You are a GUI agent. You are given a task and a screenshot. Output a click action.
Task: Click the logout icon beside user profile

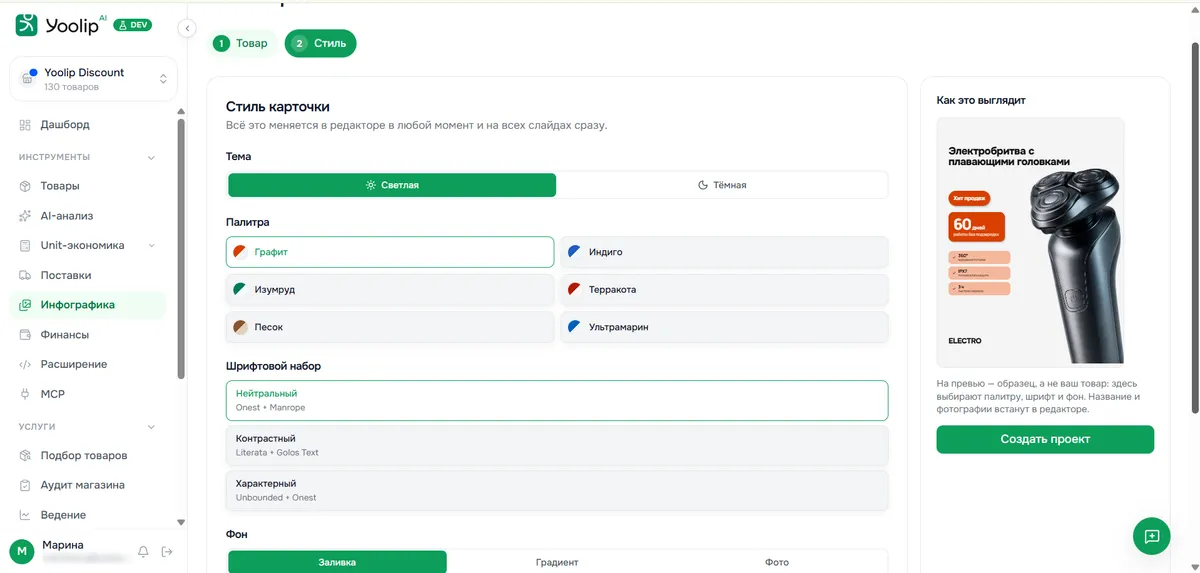[x=167, y=552]
